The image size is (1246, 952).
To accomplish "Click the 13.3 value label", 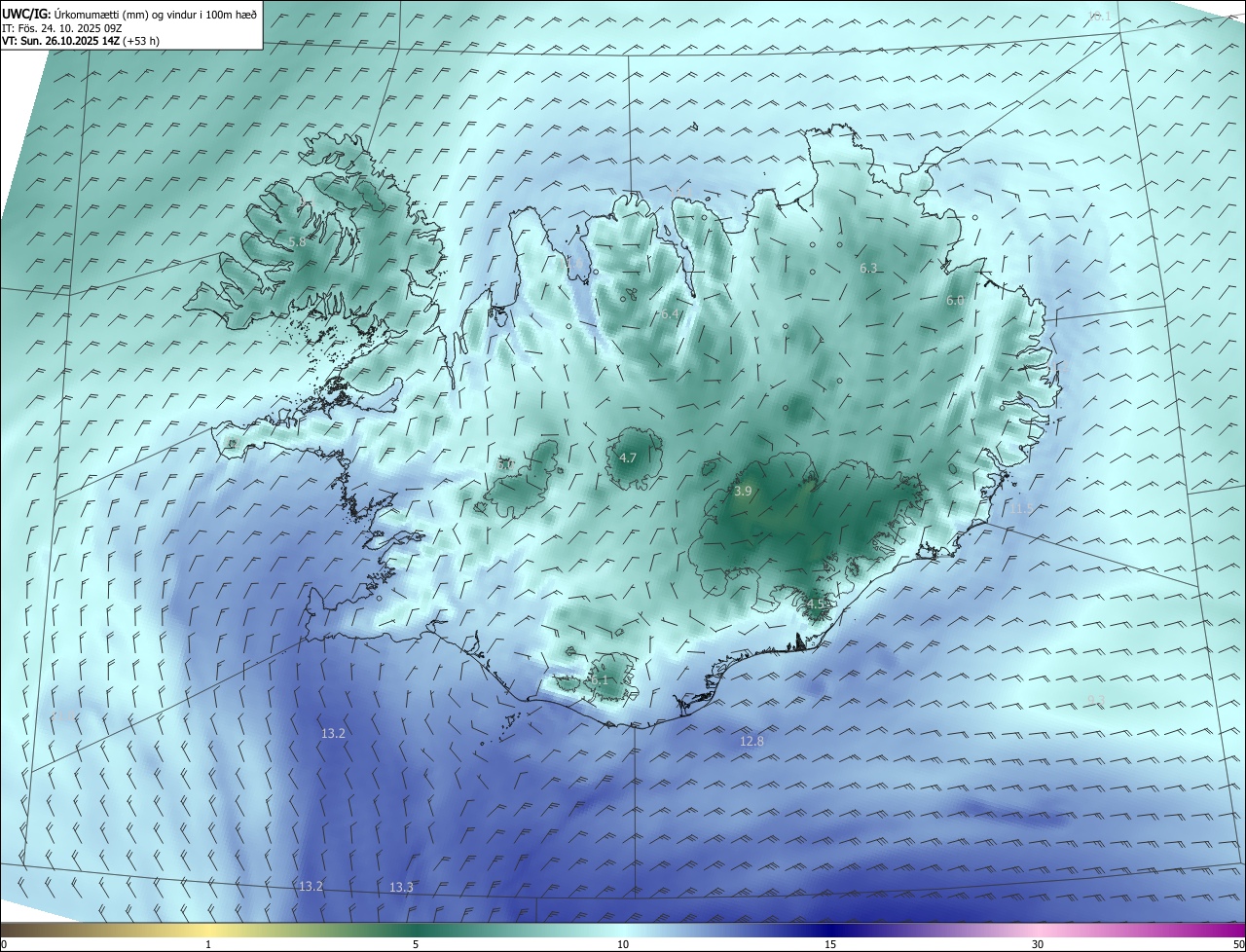I will pos(401,888).
